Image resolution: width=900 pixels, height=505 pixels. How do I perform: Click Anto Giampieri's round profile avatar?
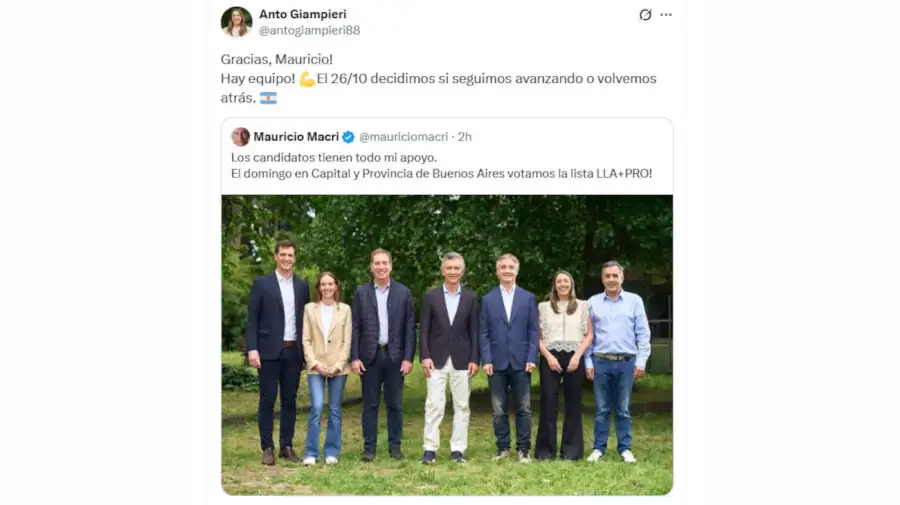(236, 22)
